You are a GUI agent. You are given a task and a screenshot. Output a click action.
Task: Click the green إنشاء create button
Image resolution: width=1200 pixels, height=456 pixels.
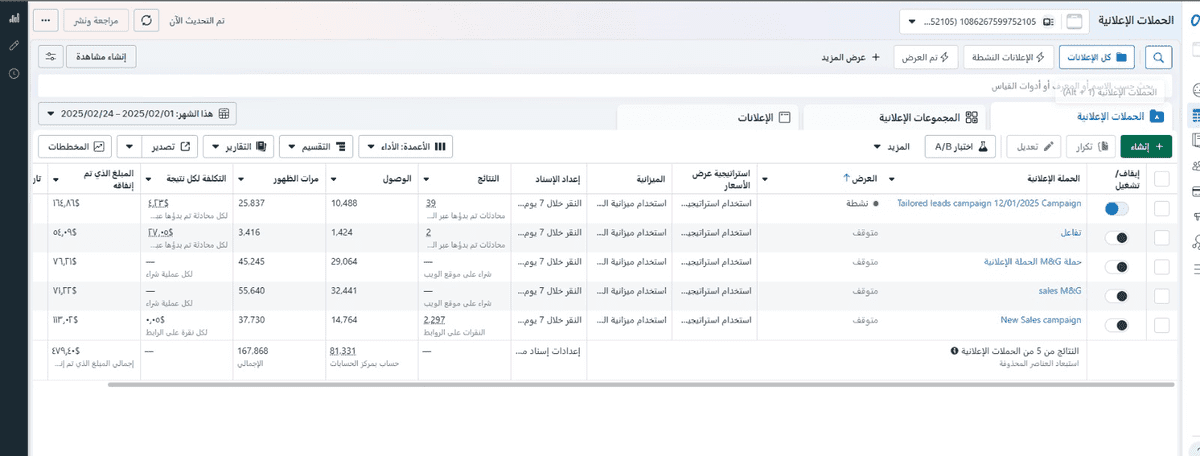(1146, 147)
